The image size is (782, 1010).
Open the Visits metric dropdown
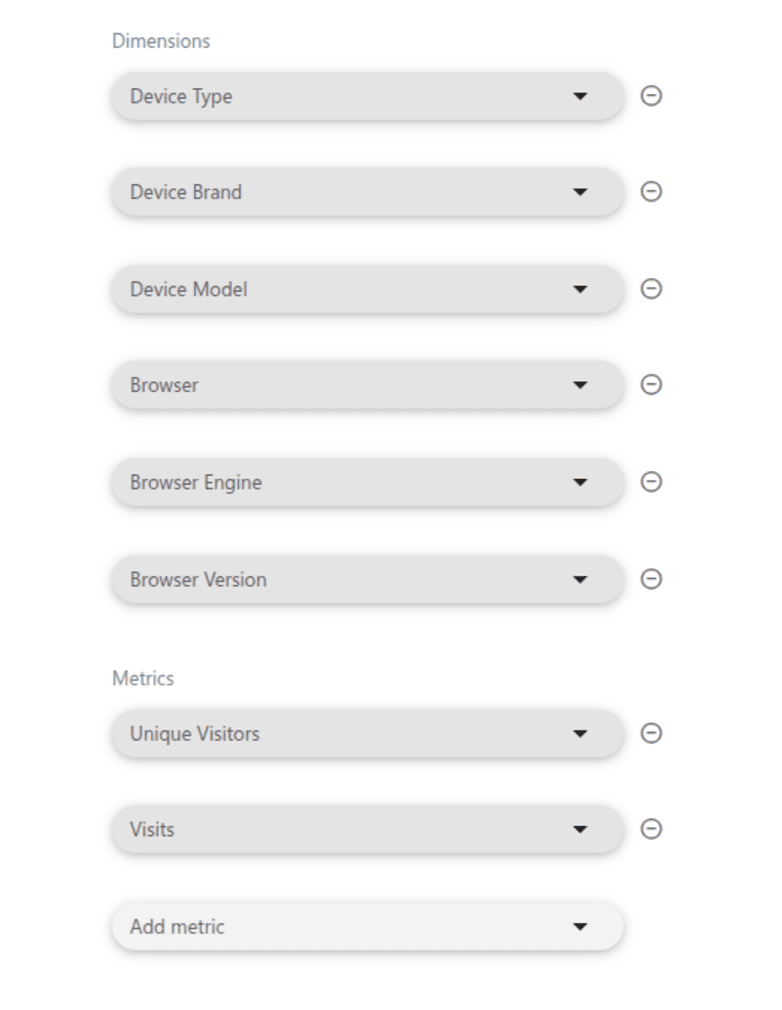tap(366, 829)
